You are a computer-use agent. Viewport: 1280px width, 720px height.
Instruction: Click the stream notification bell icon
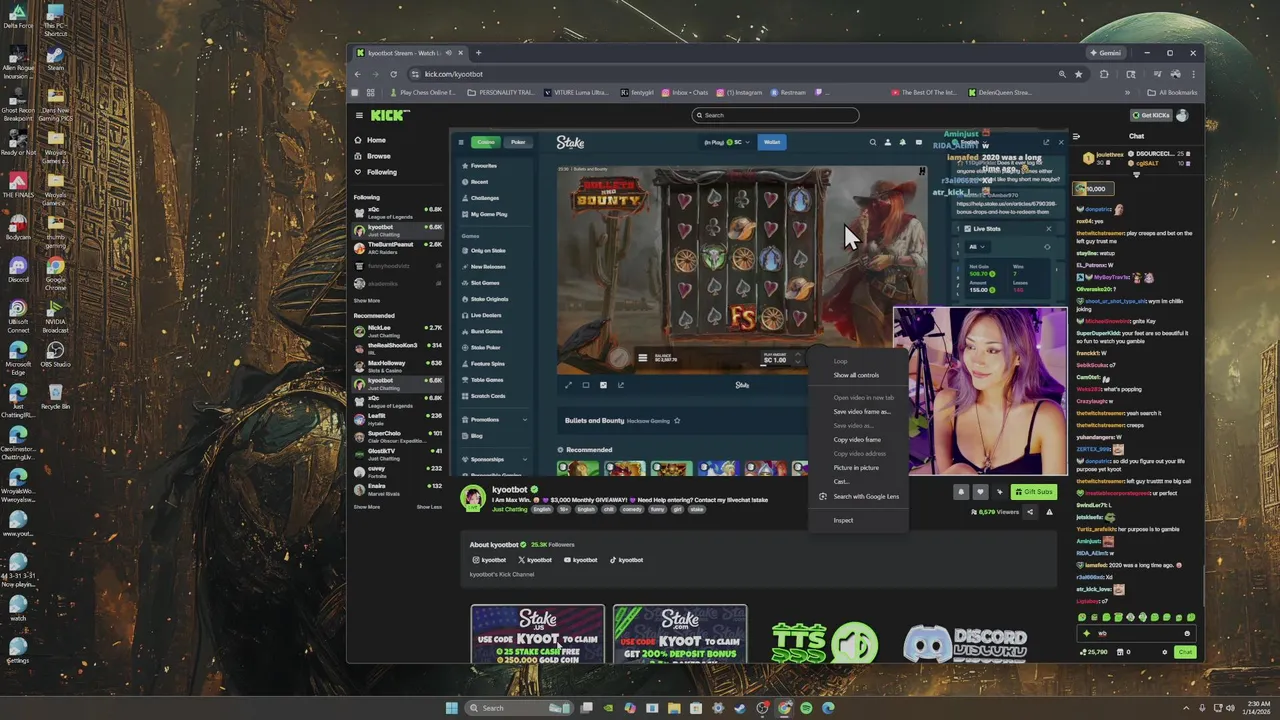pyautogui.click(x=961, y=491)
